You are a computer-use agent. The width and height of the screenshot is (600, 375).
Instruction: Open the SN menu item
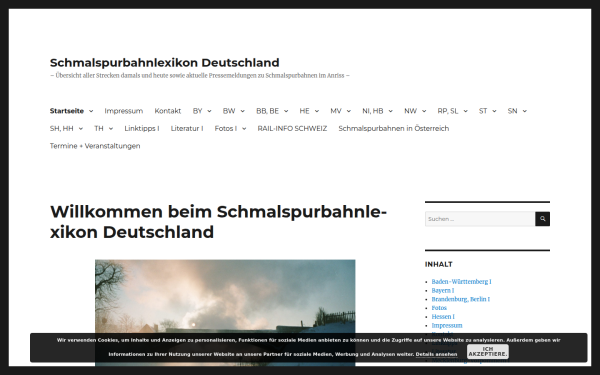(x=512, y=111)
